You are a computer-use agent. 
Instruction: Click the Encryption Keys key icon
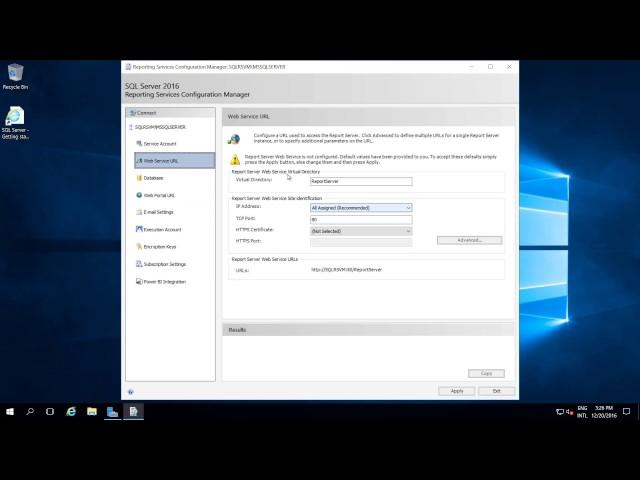tap(139, 247)
